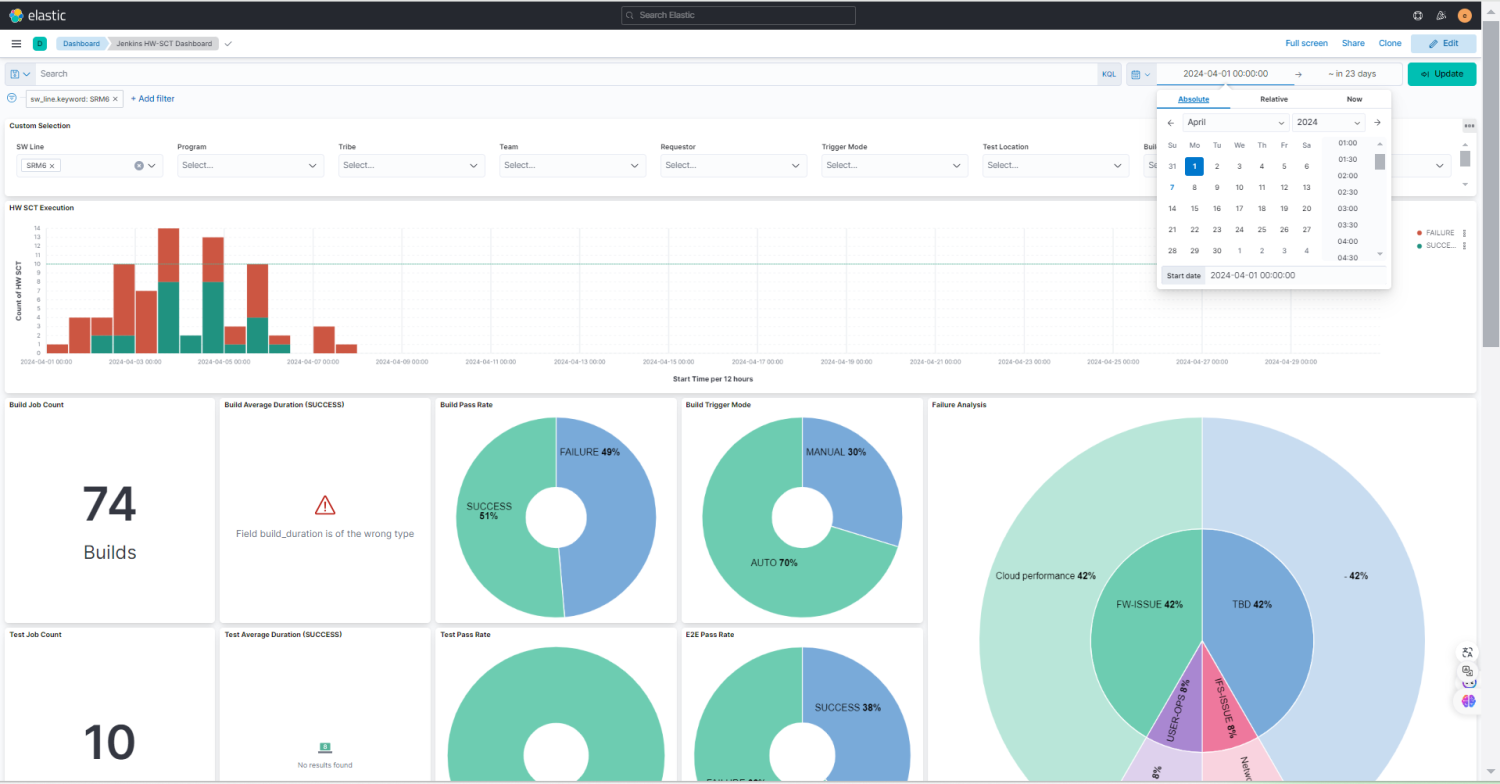Open the saved query menu icon
Viewport: 1500px width, 784px height.
point(20,74)
